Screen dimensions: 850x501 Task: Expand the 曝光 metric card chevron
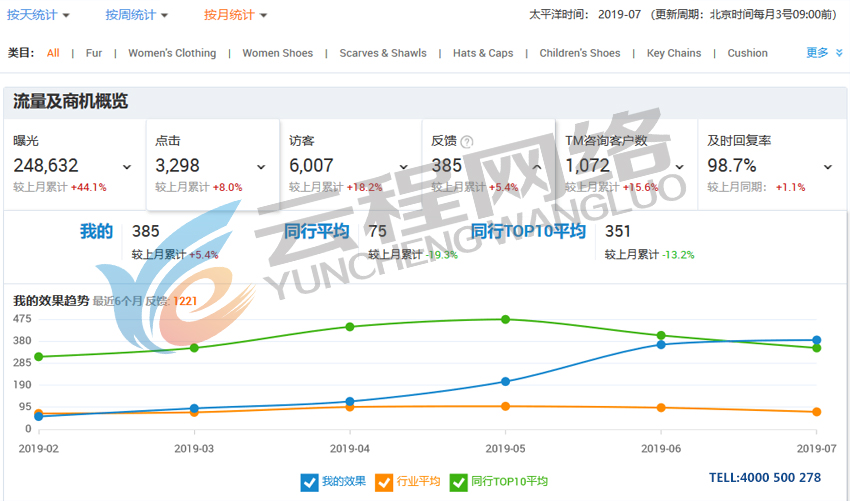tap(127, 167)
